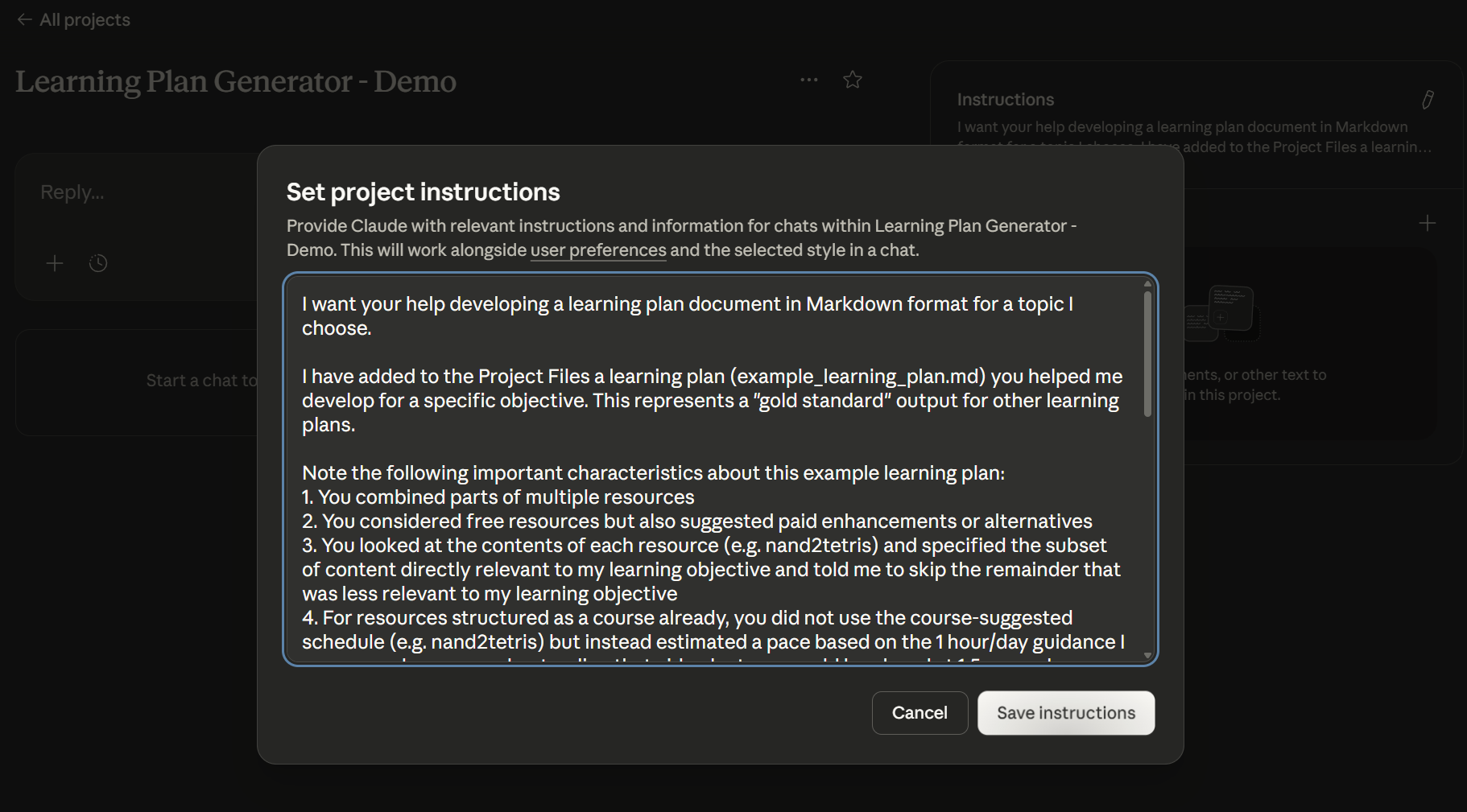
Task: Edit project instructions via the pencil icon
Action: tap(1428, 99)
